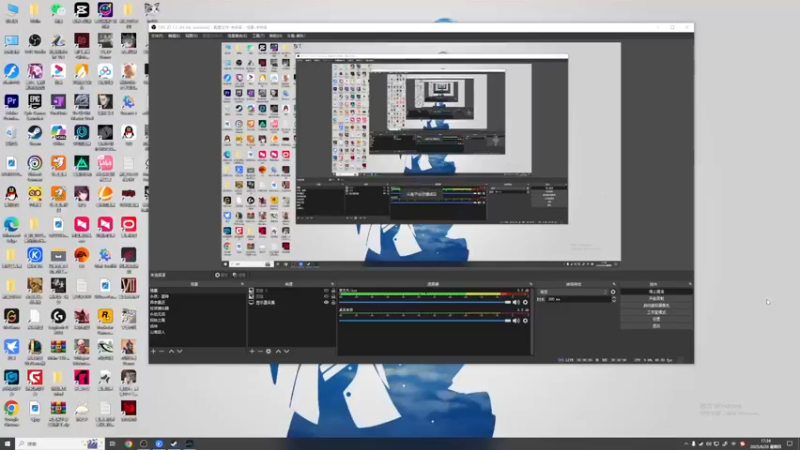Open the Kugou blue K desktop icon
Image resolution: width=800 pixels, height=450 pixels.
tap(35, 258)
